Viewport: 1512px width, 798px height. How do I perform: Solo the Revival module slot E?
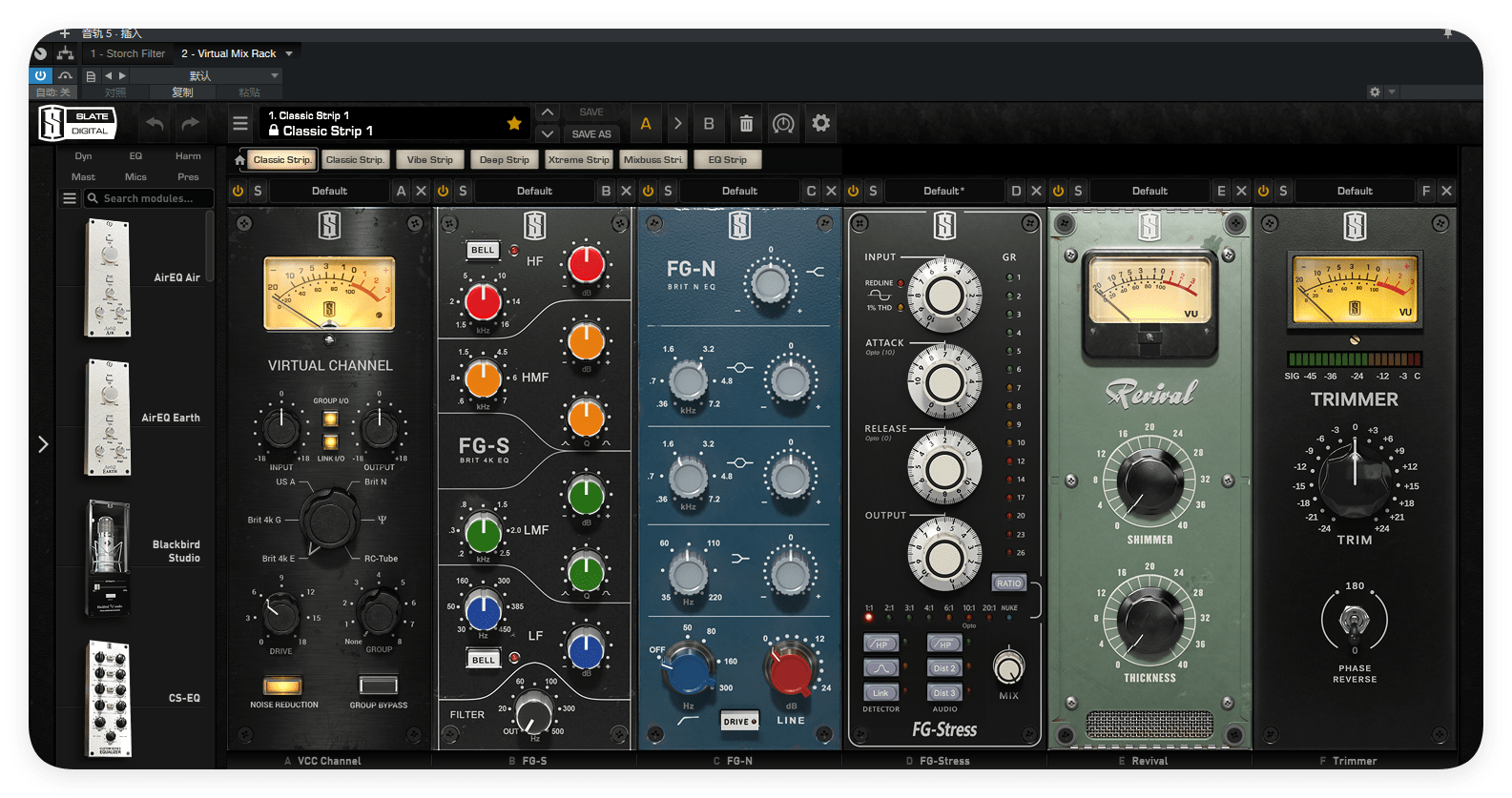(x=1078, y=191)
